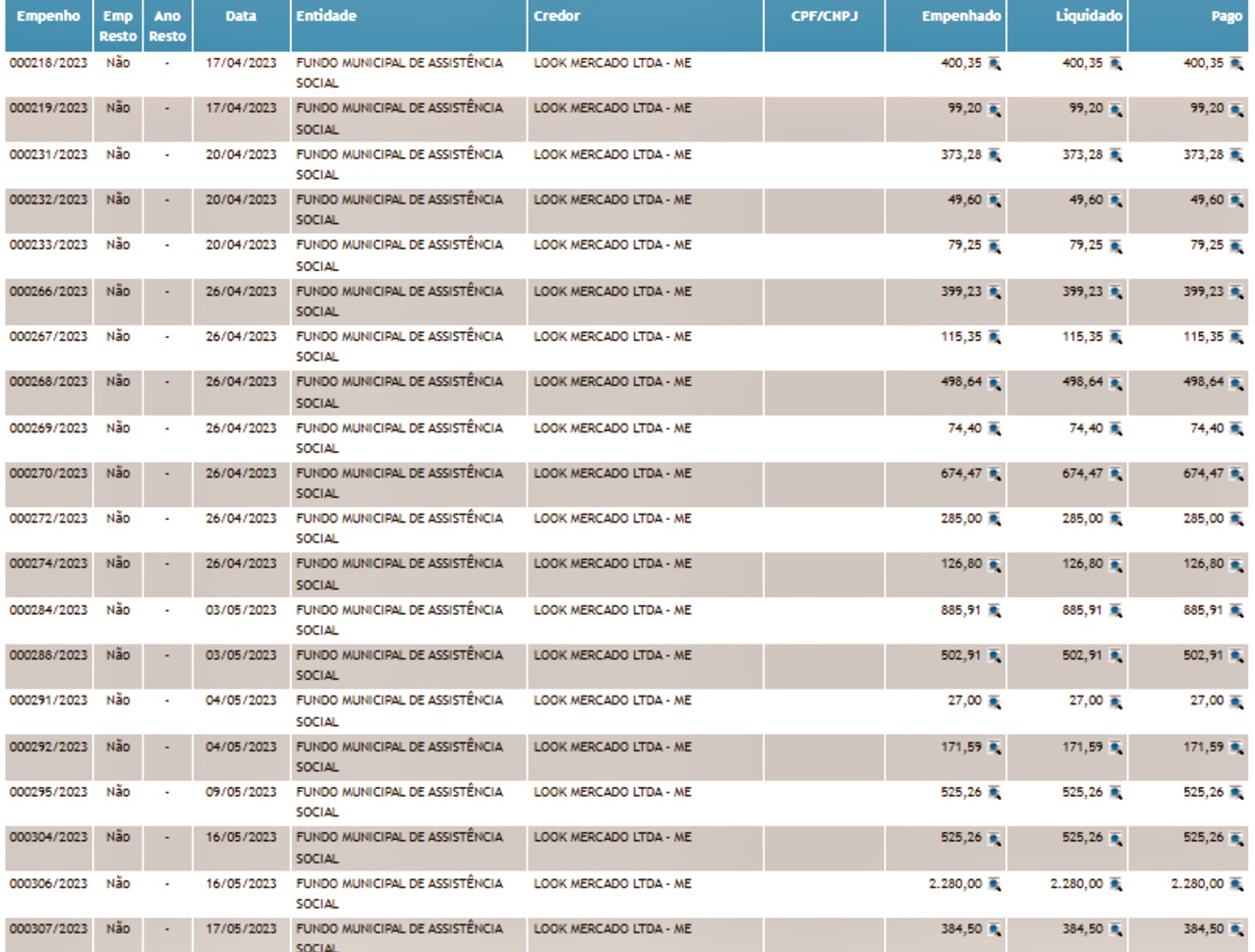Screen dimensions: 1255x952
Task: Open Liquidado magnifier for empenho 000292/2023
Action: pyautogui.click(x=1115, y=748)
